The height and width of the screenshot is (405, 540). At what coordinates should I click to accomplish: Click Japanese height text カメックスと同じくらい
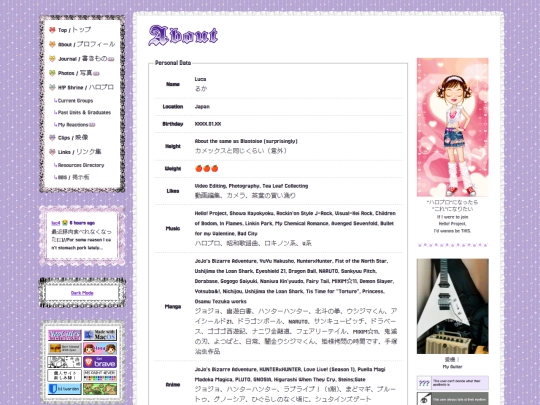click(x=241, y=151)
